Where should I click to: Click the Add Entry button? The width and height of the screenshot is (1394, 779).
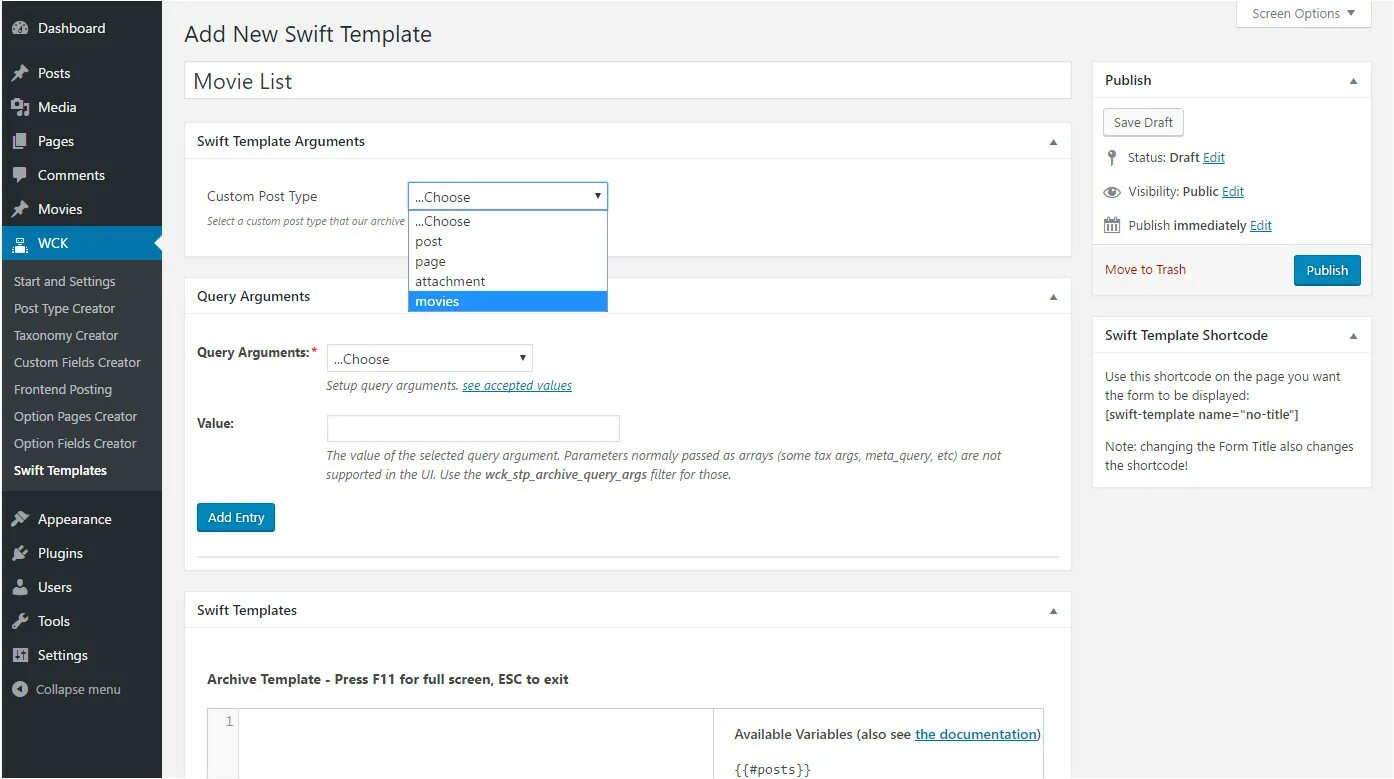coord(236,517)
